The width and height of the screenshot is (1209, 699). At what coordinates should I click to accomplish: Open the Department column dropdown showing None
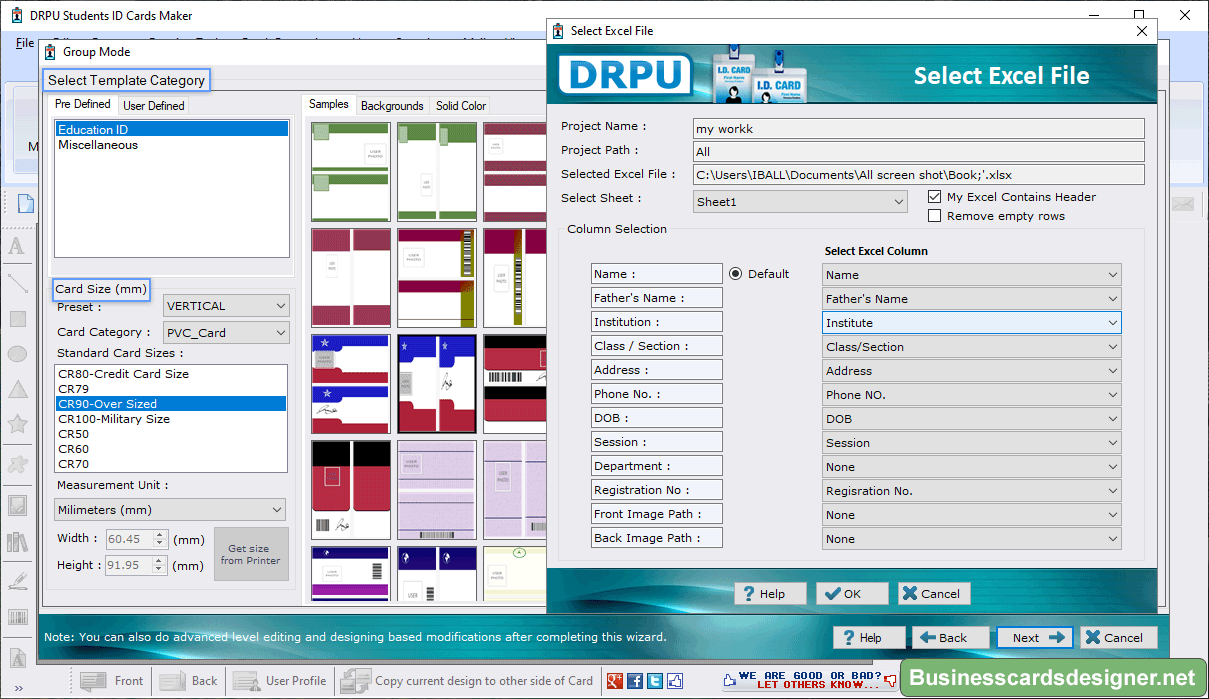coord(971,467)
